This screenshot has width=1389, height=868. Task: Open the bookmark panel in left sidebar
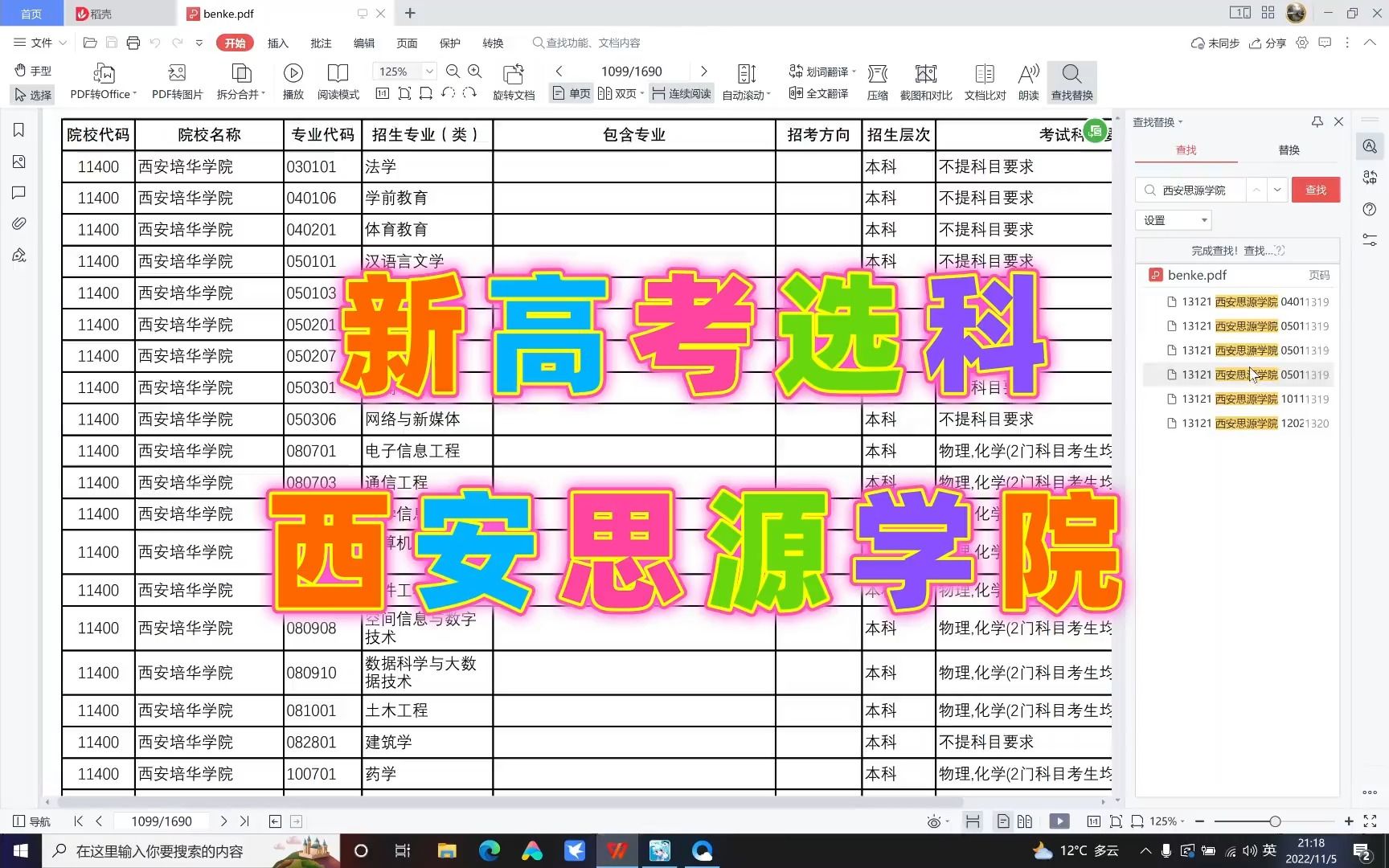(19, 130)
